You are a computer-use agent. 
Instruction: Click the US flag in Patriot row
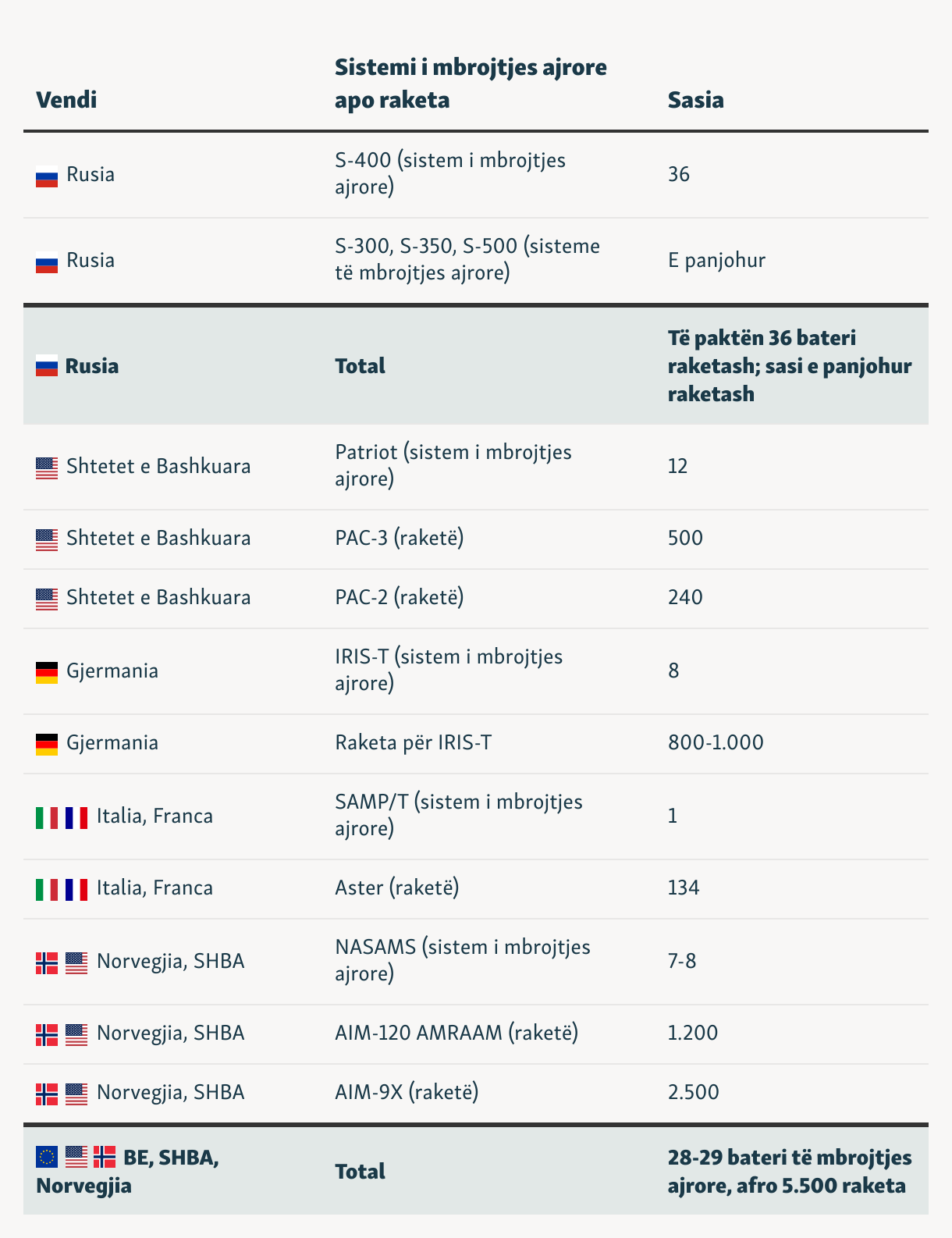tap(47, 468)
